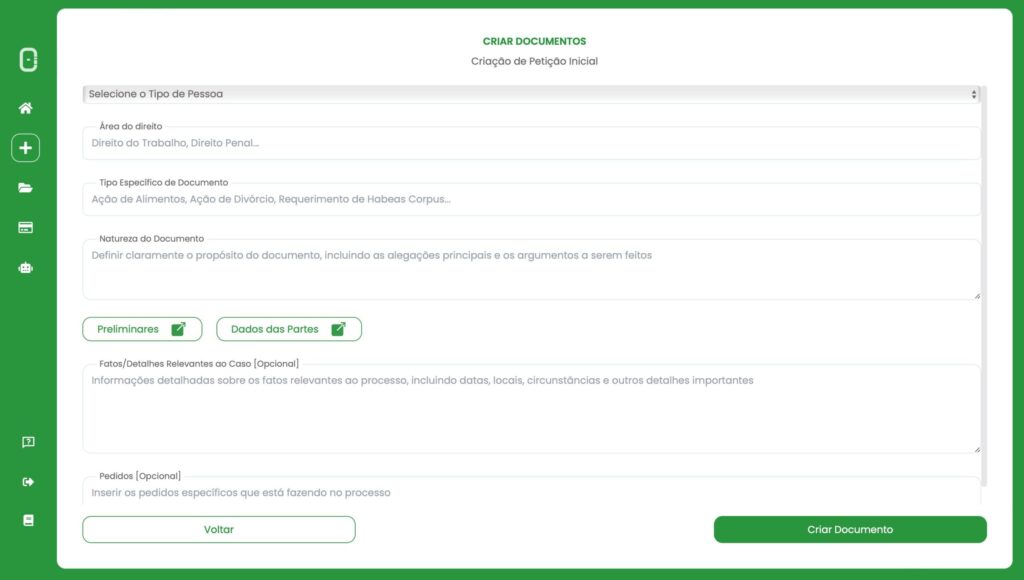
Task: Click the Tipo Específico de Documento field
Action: point(531,200)
